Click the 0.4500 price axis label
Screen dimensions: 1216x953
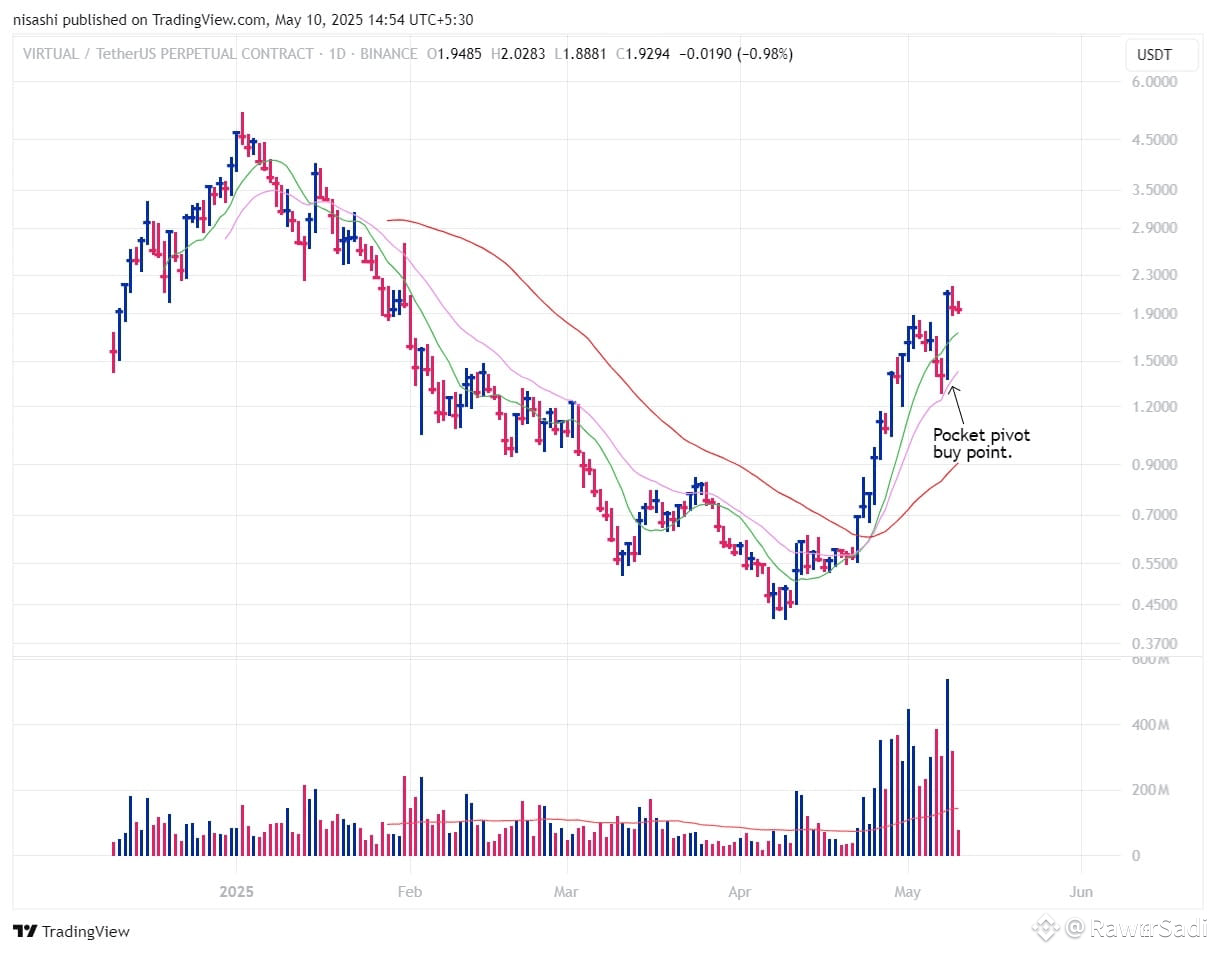click(x=1155, y=605)
